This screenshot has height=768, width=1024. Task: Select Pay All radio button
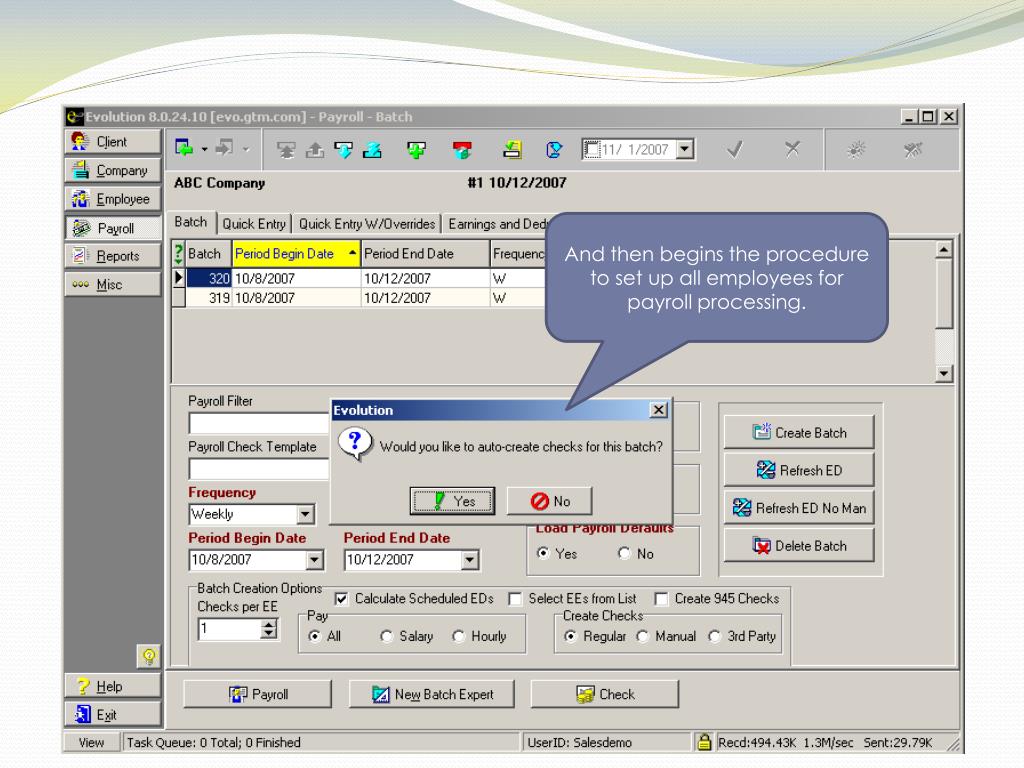315,636
